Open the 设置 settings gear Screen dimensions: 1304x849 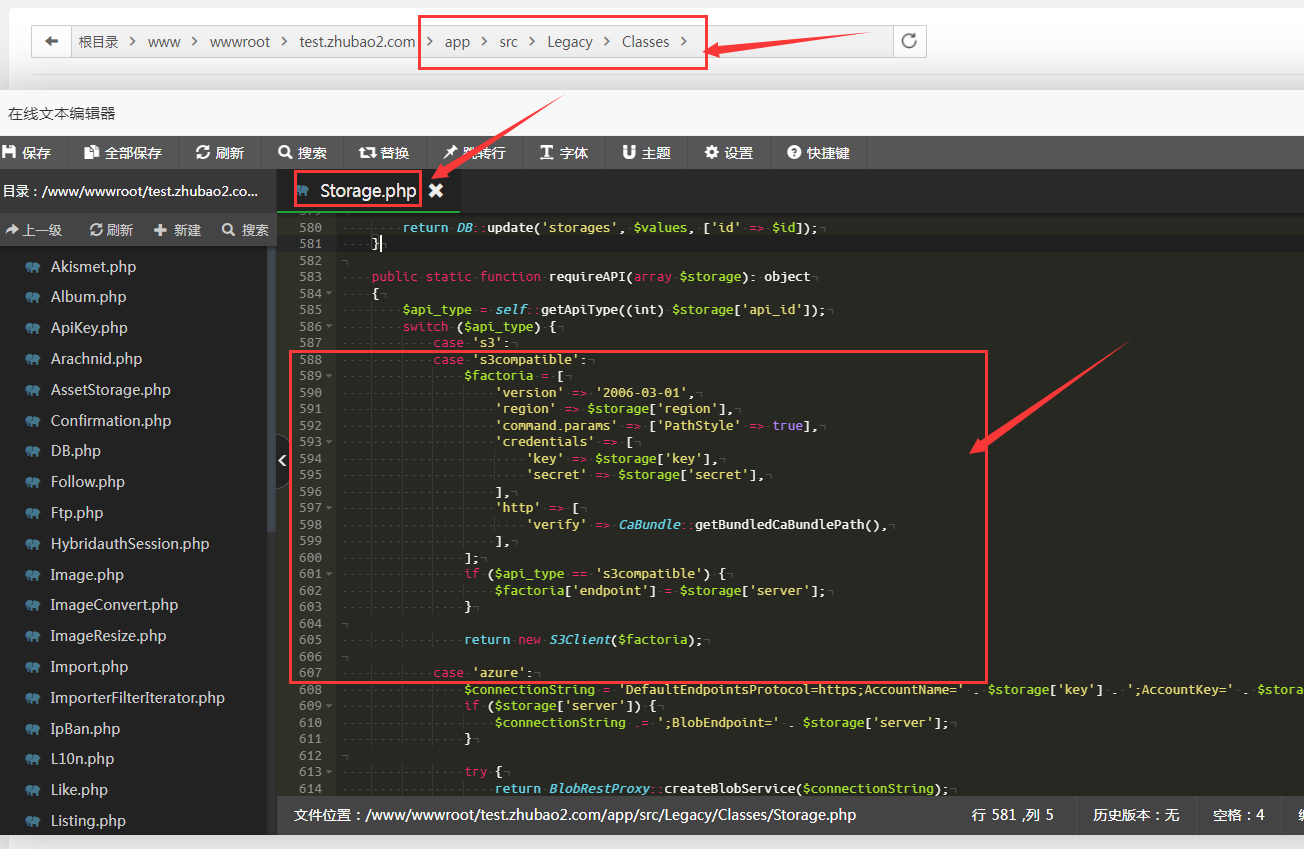[x=729, y=153]
